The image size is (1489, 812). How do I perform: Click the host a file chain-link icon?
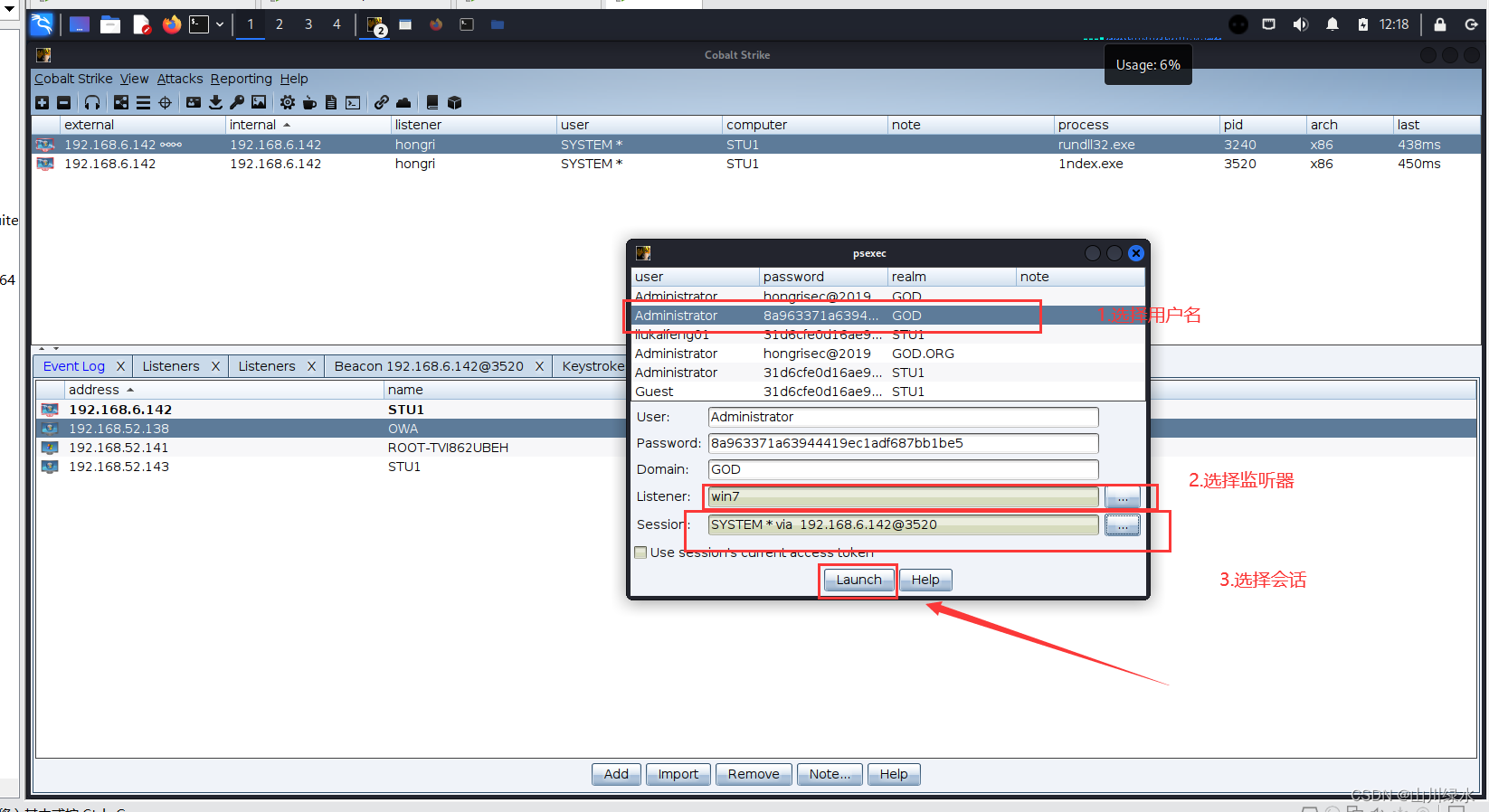click(x=382, y=103)
